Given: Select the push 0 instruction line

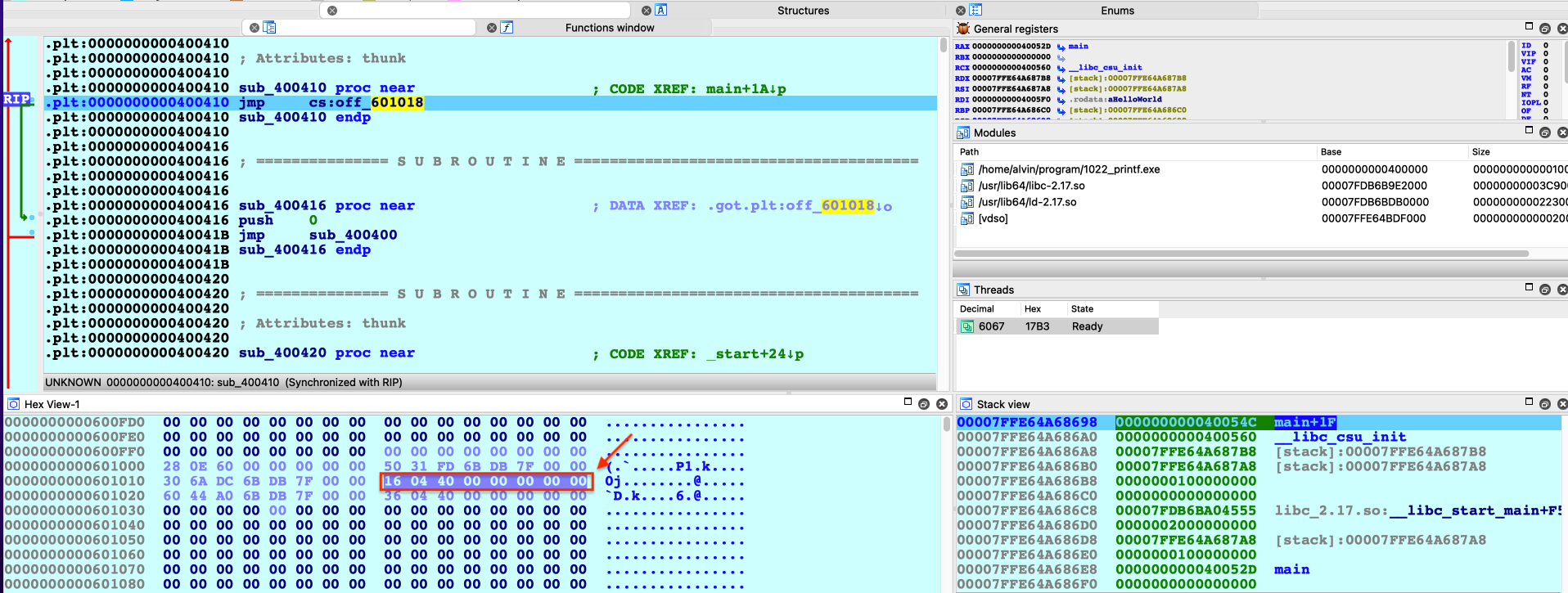Looking at the screenshot, I should pos(490,220).
